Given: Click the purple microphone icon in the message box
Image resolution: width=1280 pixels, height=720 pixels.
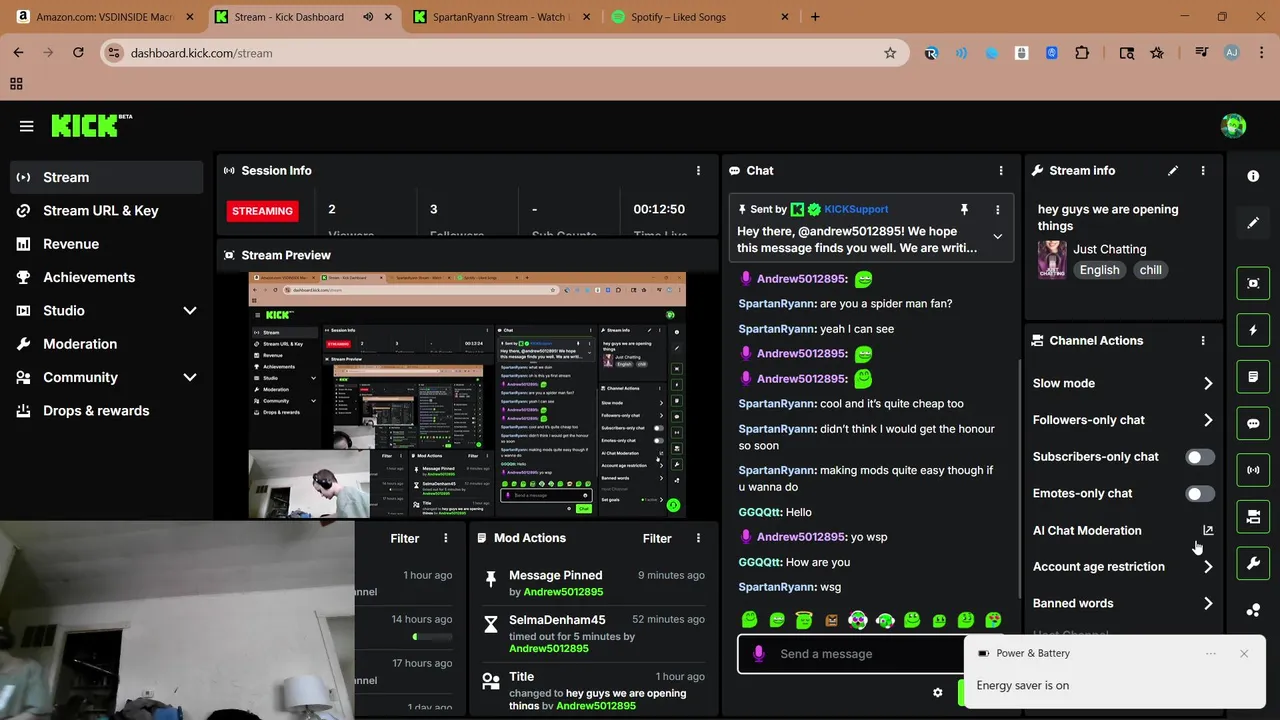Looking at the screenshot, I should pyautogui.click(x=759, y=654).
